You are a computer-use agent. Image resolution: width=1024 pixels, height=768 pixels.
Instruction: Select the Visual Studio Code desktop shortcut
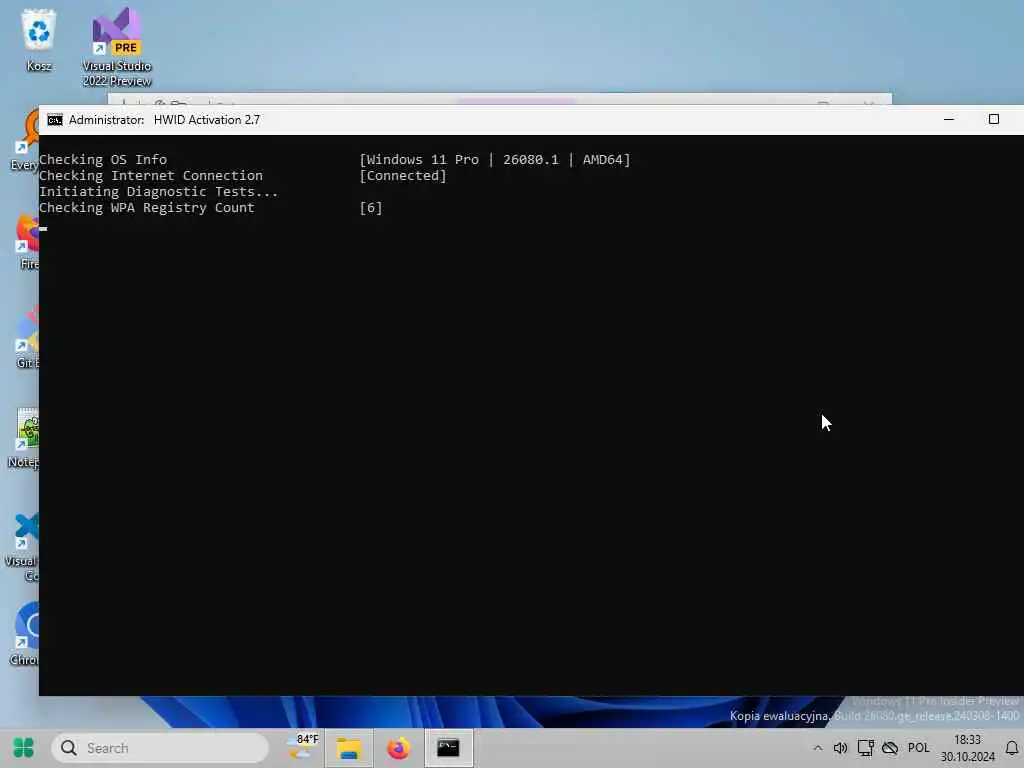point(22,547)
